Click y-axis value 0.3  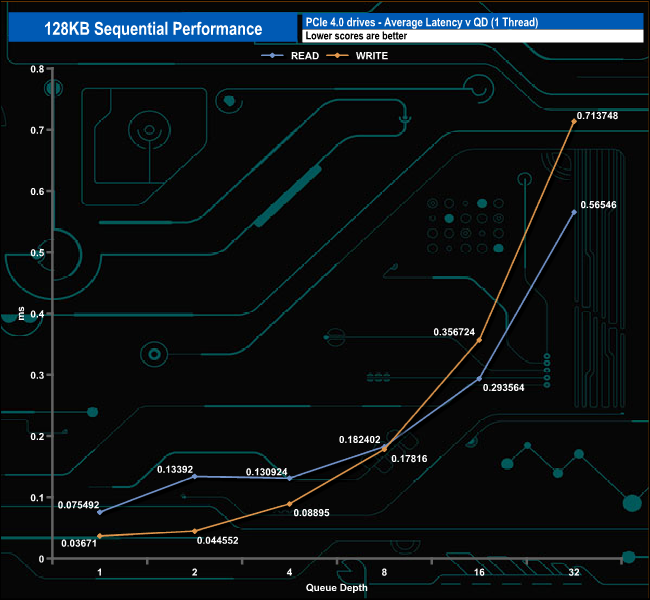(x=37, y=375)
